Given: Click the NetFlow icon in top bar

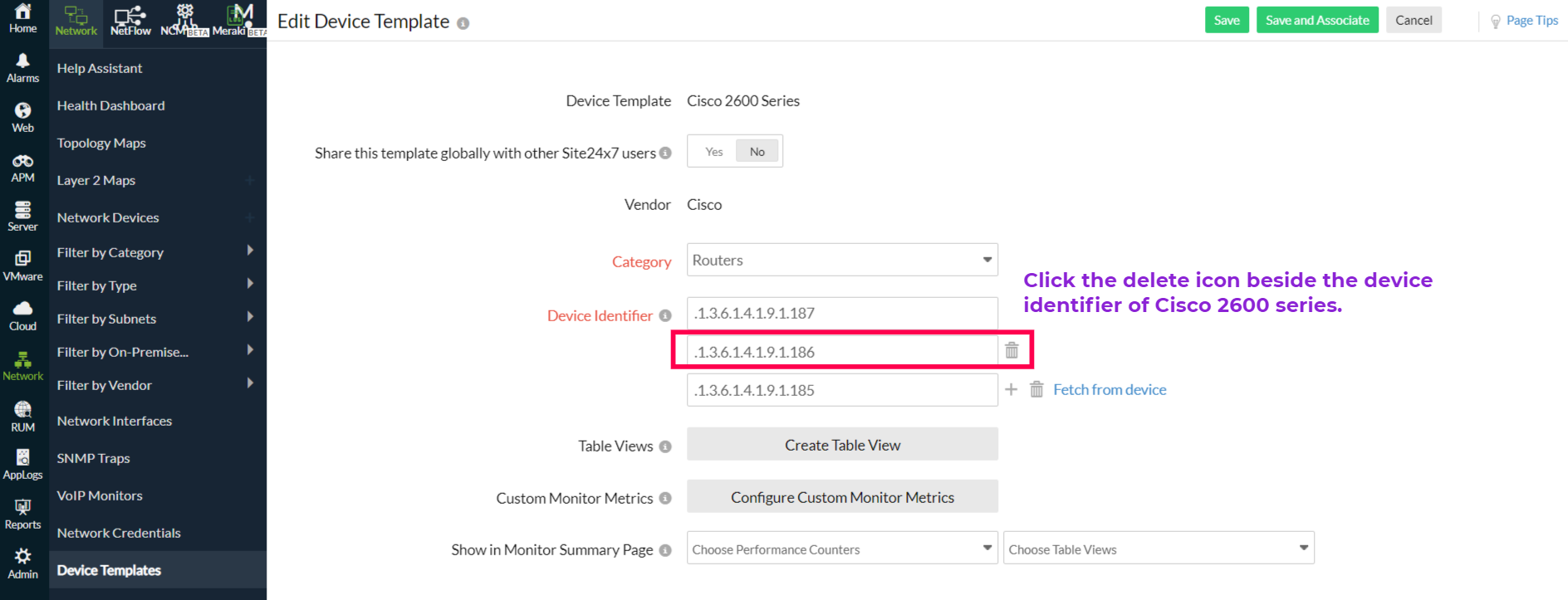Looking at the screenshot, I should pos(130,20).
